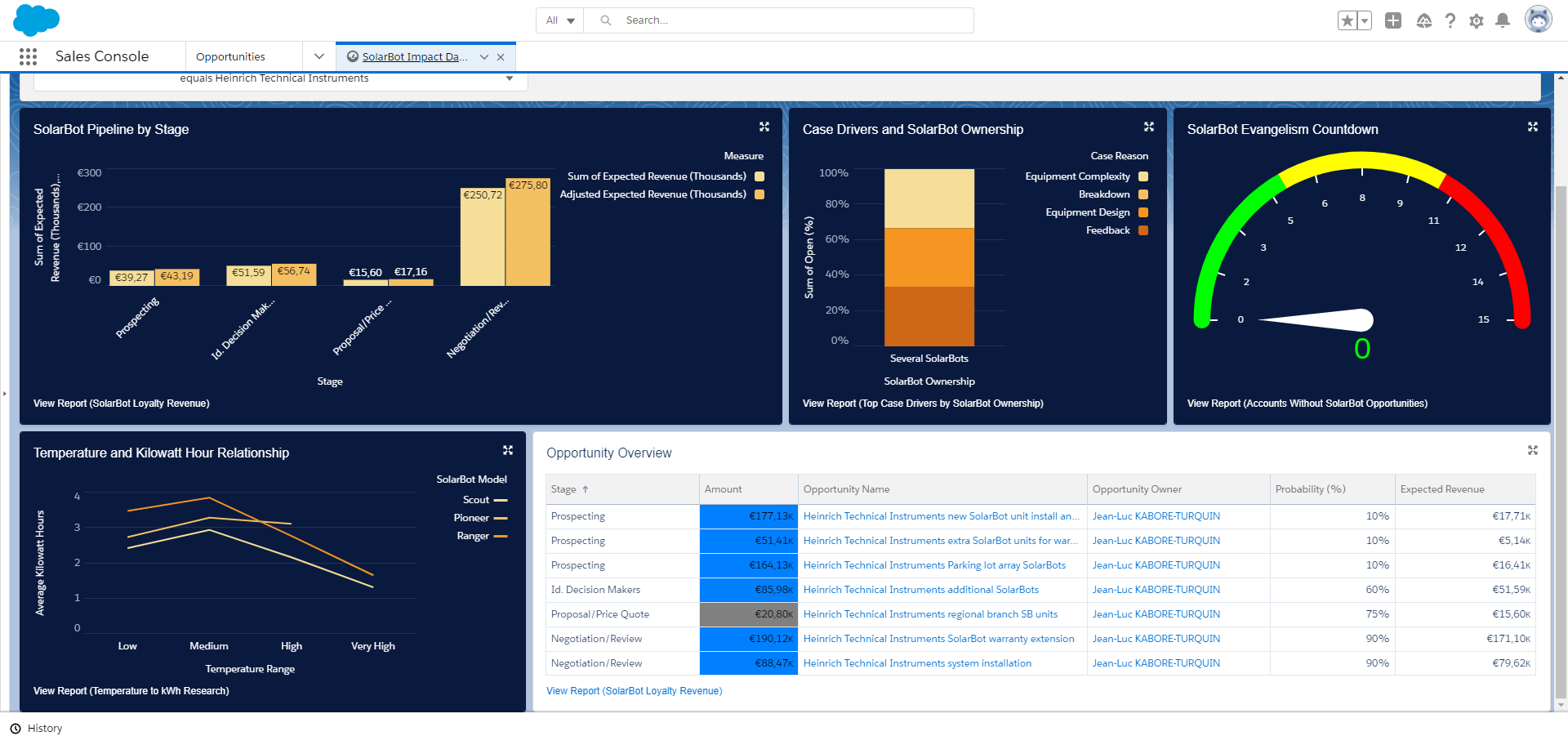Viewport: 1568px width, 745px height.
Task: Open user profile avatar
Action: [x=1539, y=20]
